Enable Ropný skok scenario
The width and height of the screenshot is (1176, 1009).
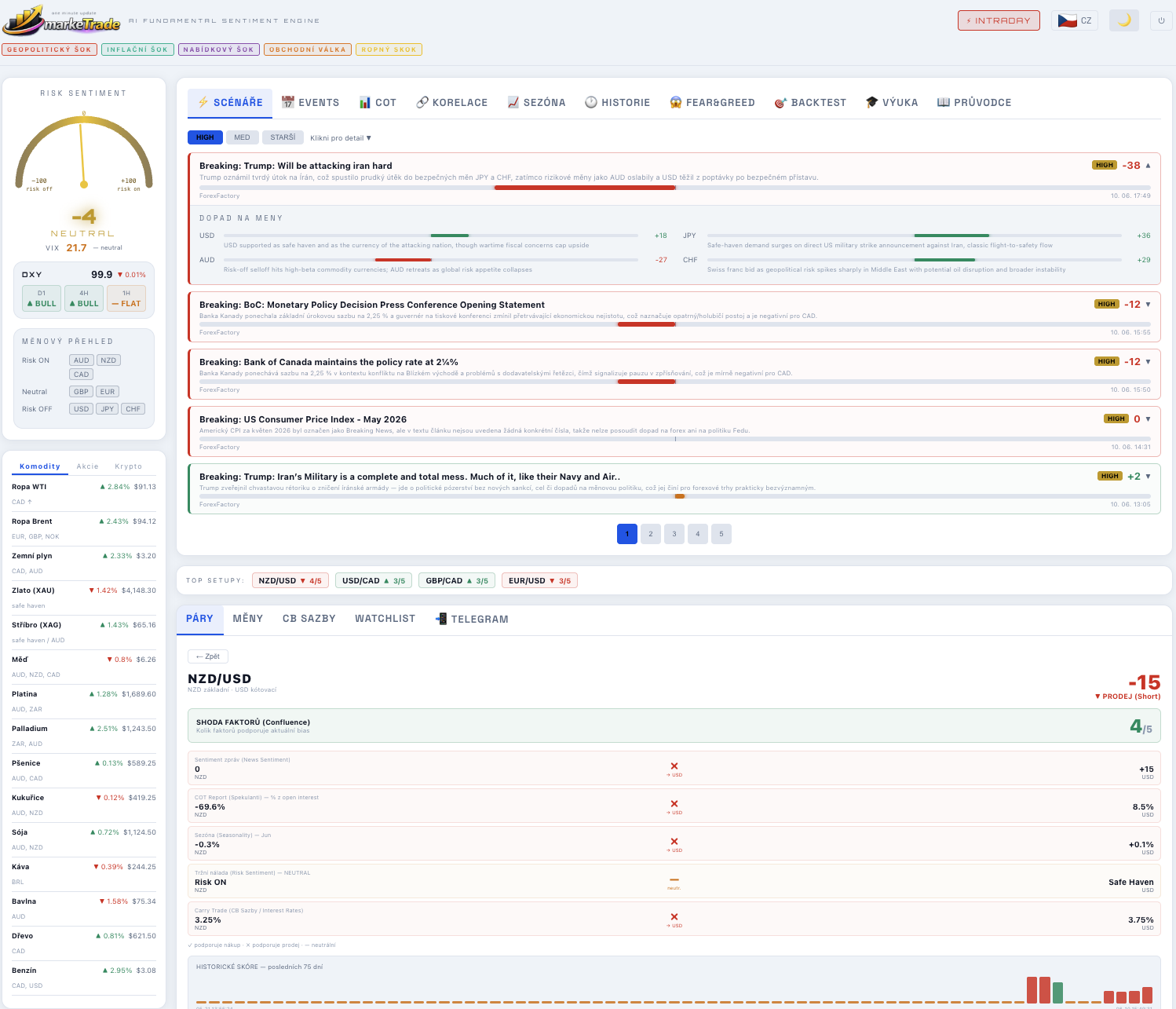389,49
